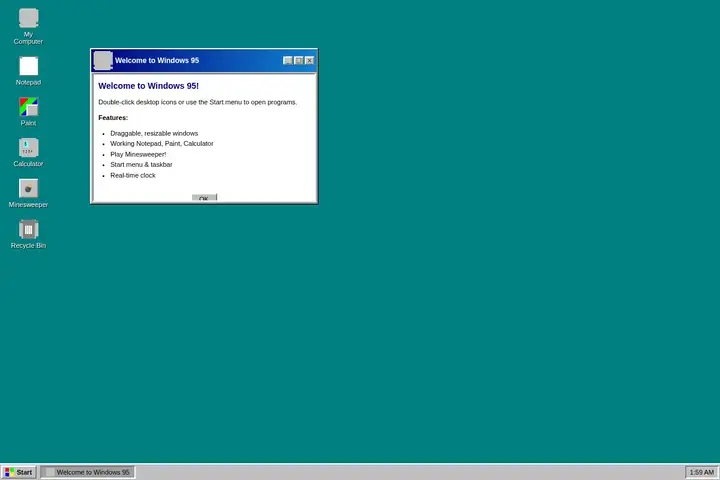This screenshot has height=480, width=720.
Task: Select the Paint desktop icon
Action: pyautogui.click(x=28, y=112)
